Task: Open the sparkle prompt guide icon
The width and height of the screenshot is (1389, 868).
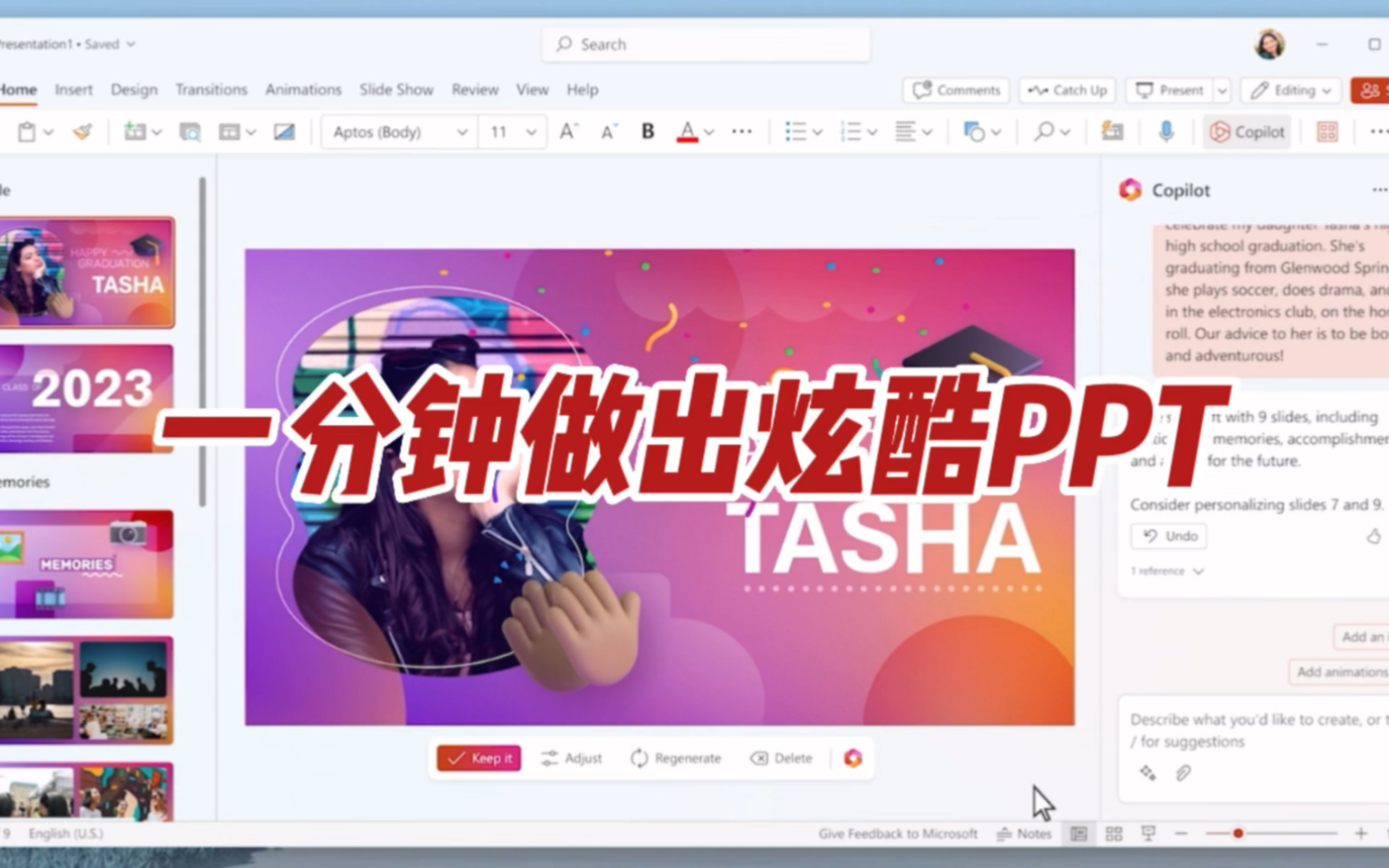Action: 1148,772
